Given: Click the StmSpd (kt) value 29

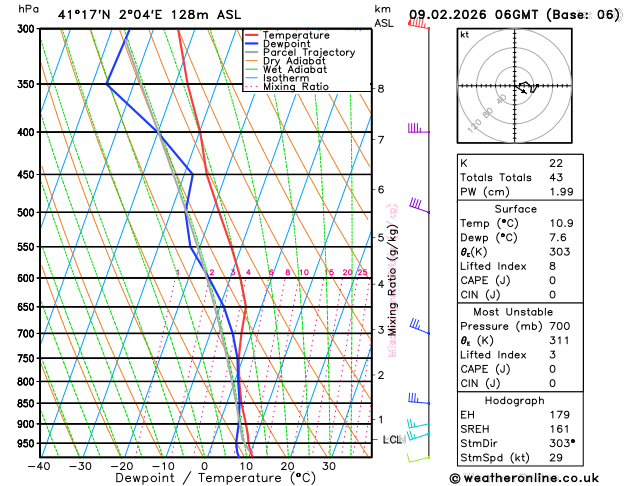Looking at the screenshot, I should tap(556, 458).
